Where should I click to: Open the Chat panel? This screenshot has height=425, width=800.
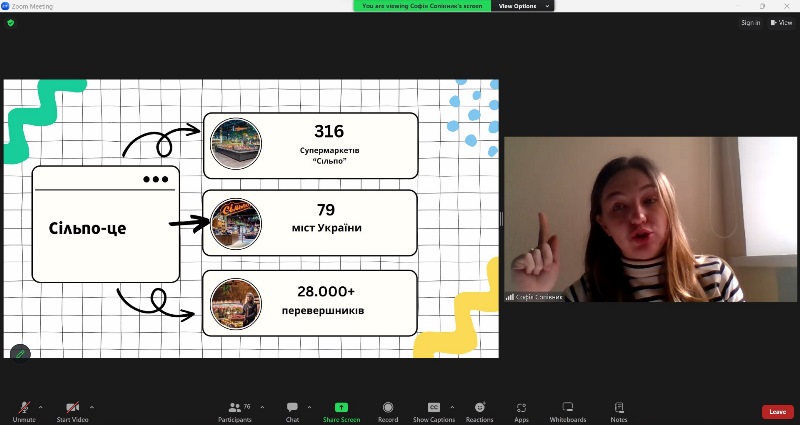coord(292,412)
